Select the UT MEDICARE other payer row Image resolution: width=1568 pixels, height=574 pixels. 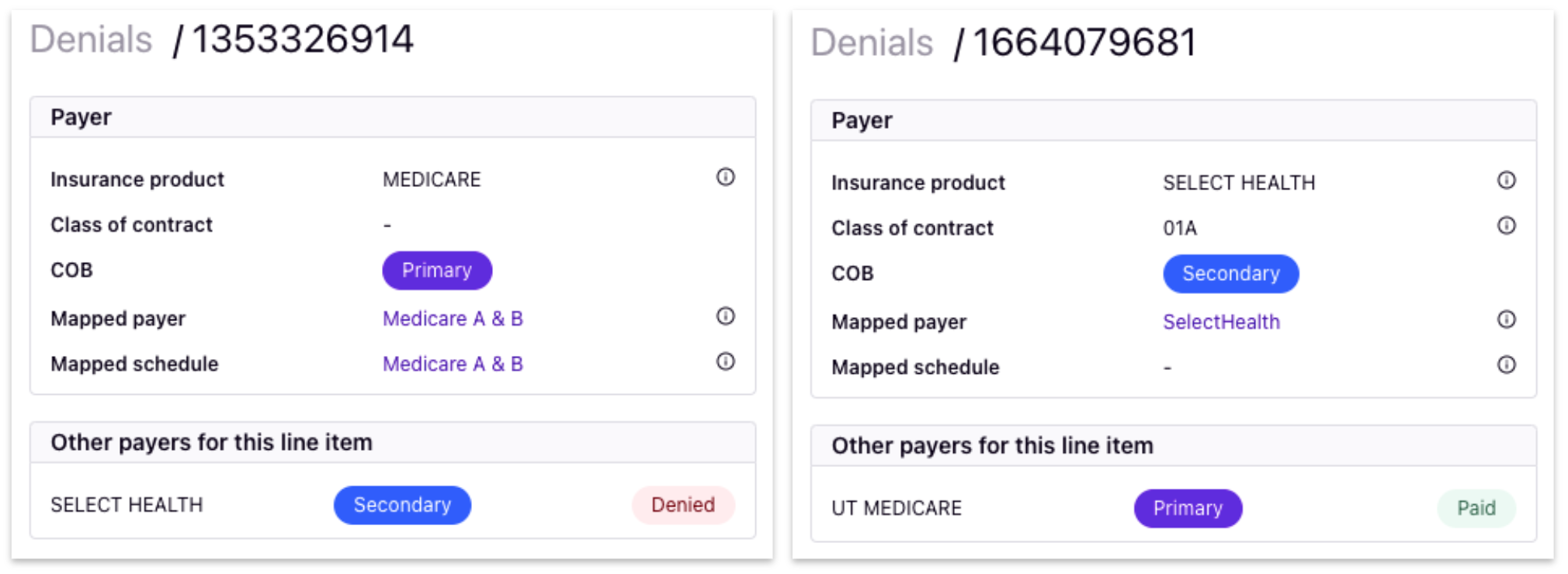(x=1174, y=508)
